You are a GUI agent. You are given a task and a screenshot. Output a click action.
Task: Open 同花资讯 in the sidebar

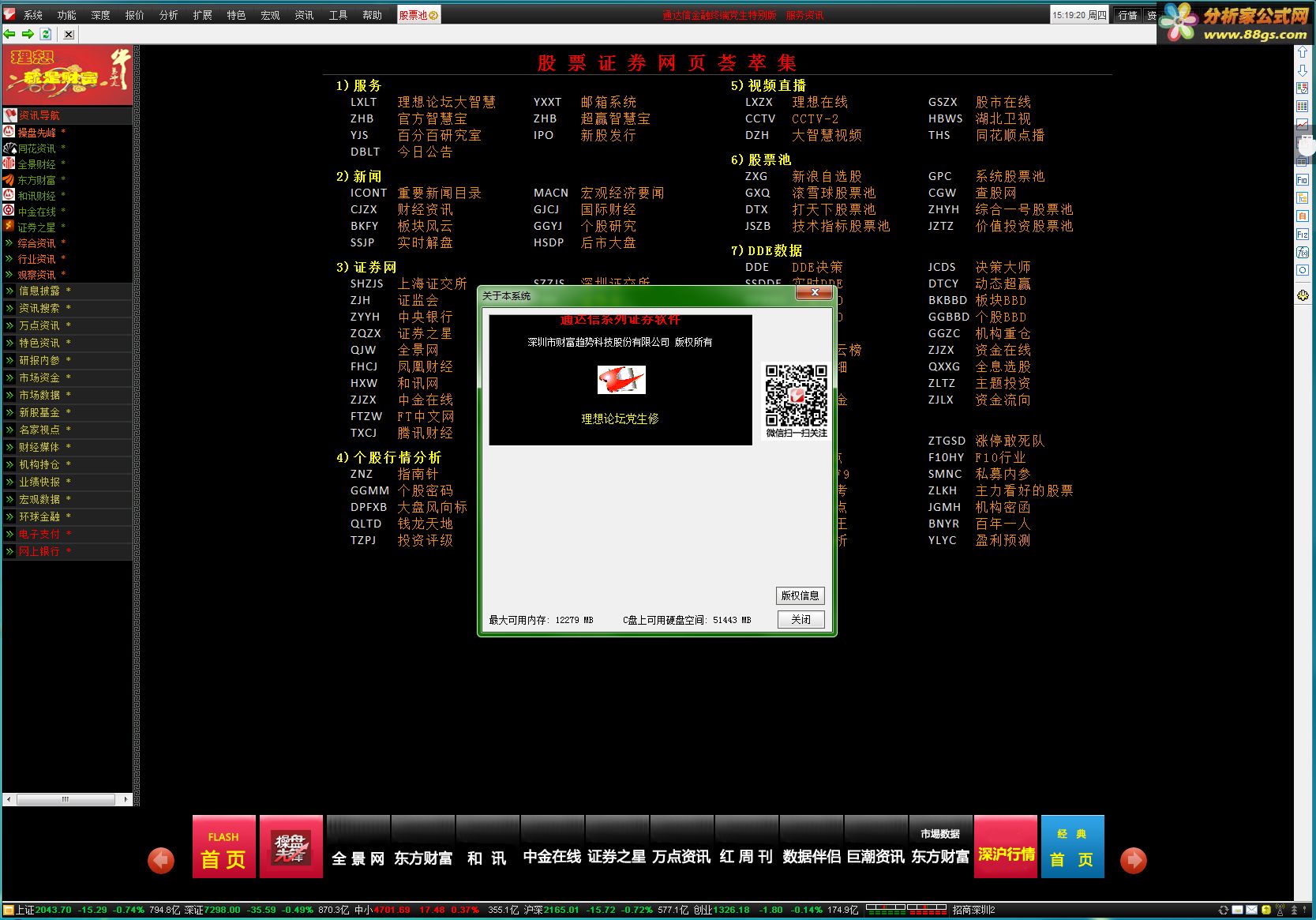coord(37,148)
